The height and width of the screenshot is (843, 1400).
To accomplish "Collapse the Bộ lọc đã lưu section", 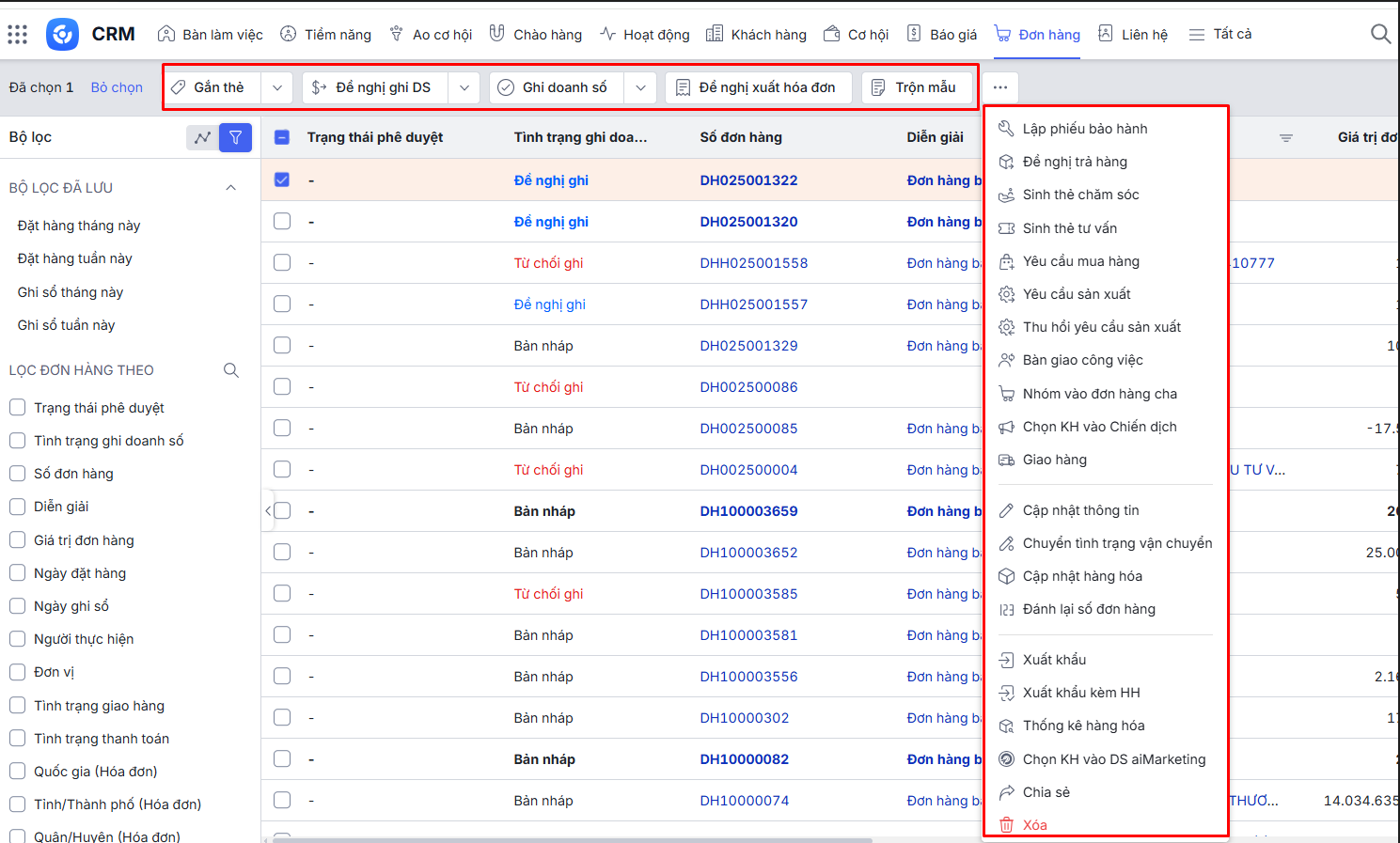I will 231,188.
